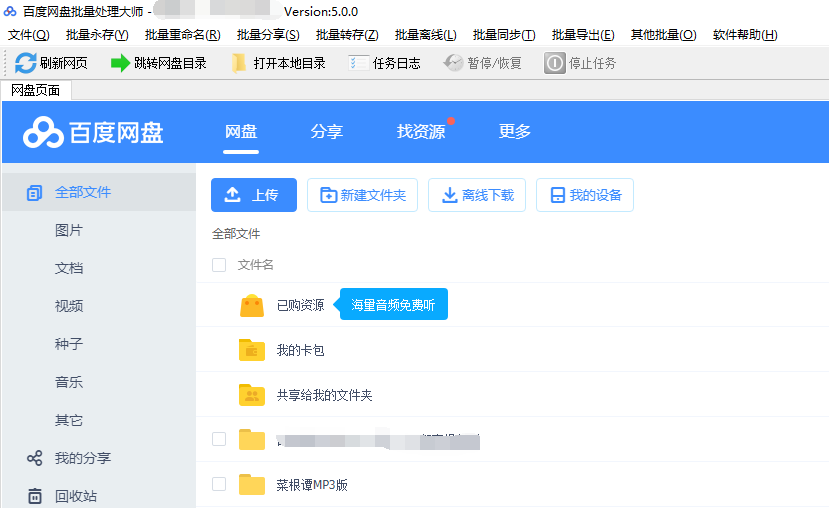Select 视频 in the sidebar
This screenshot has height=508, width=829.
69,306
